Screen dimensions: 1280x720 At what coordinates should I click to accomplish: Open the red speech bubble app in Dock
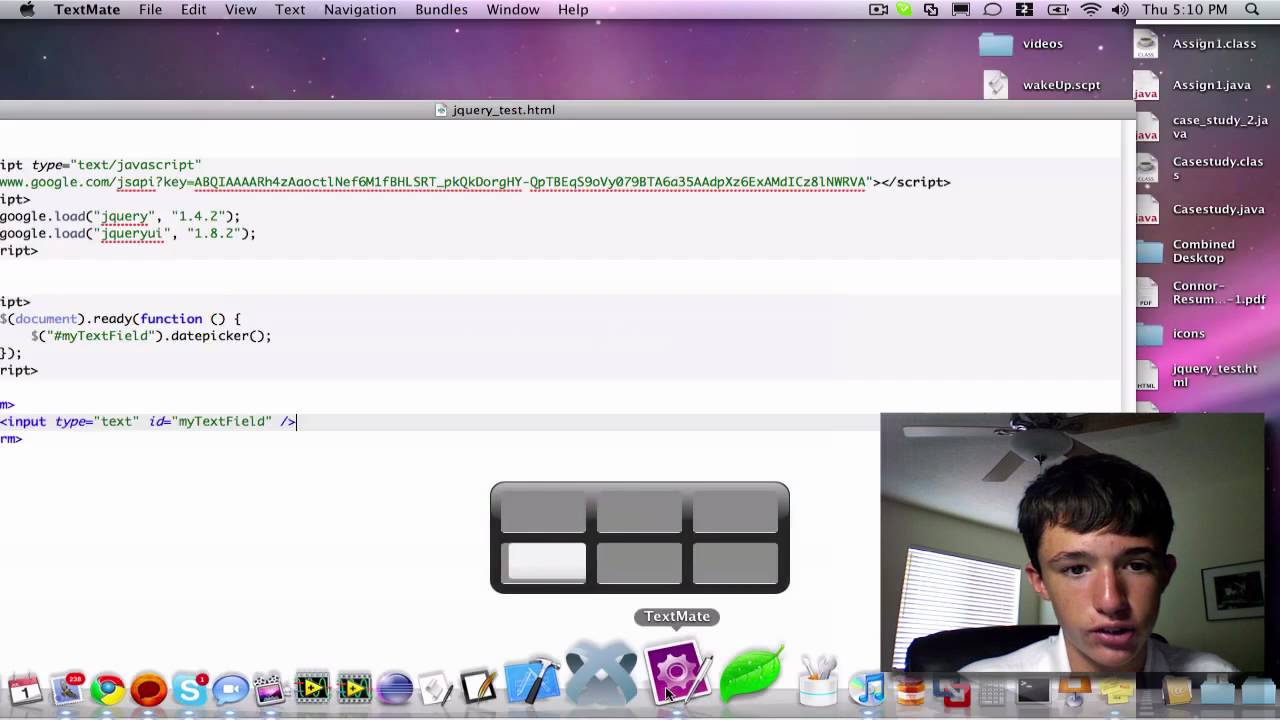pos(149,689)
